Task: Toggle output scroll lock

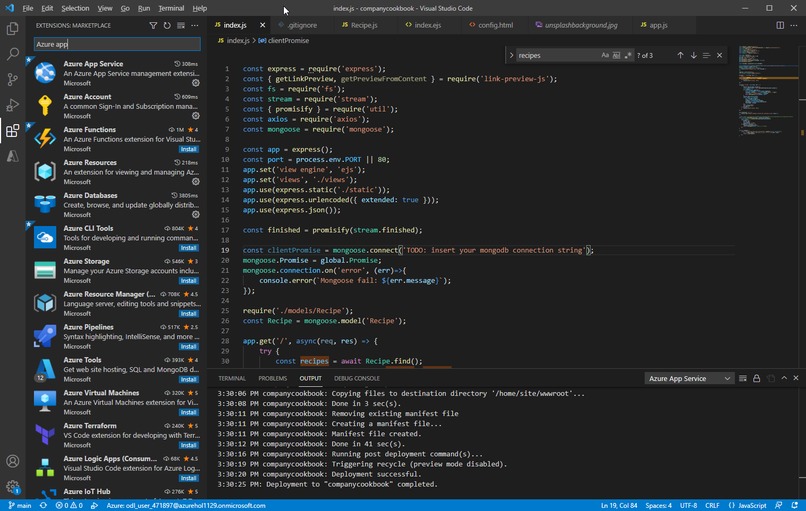Action: (x=757, y=378)
